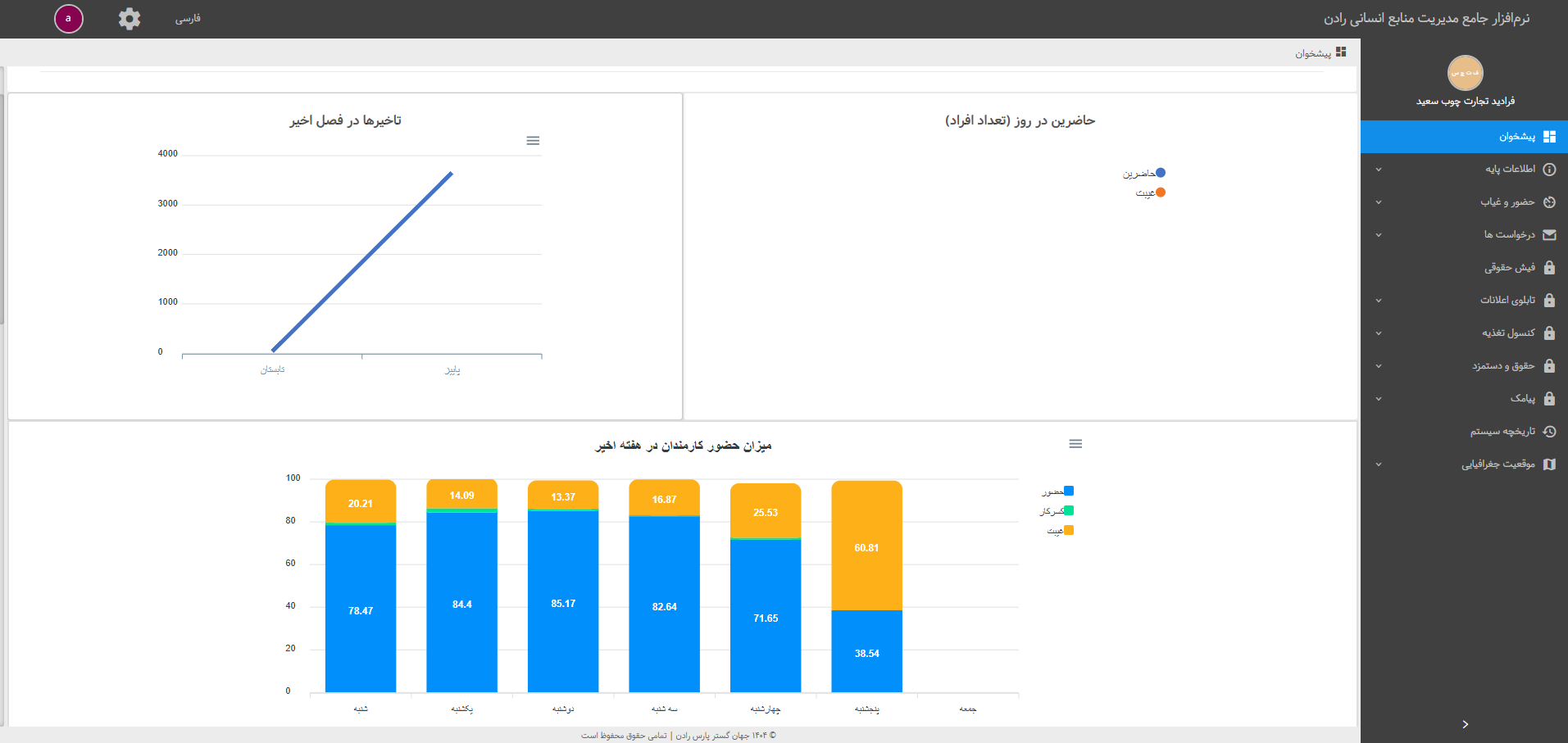
Task: Click the حضور و غیاب clock icon
Action: point(1549,202)
